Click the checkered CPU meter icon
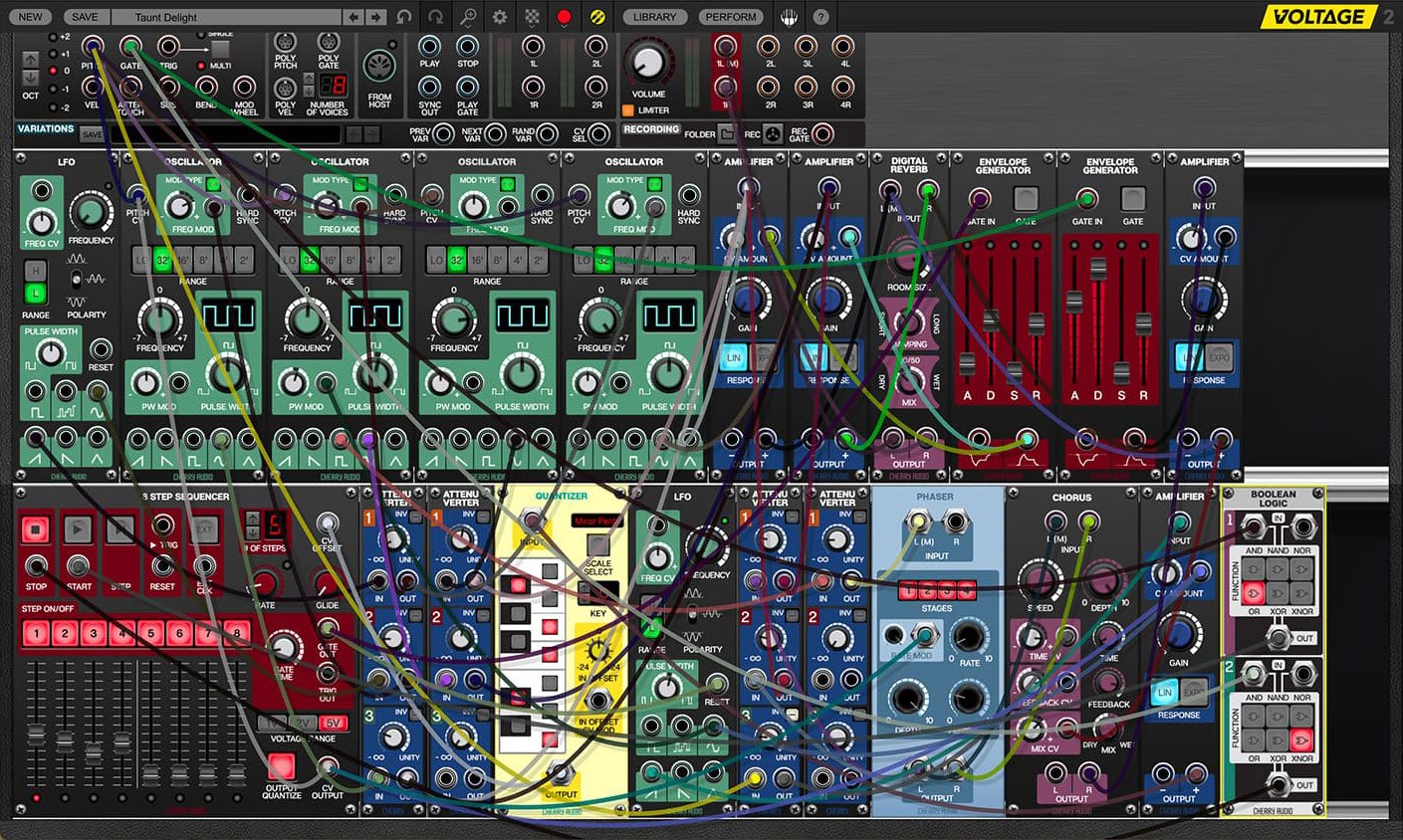 coord(533,17)
